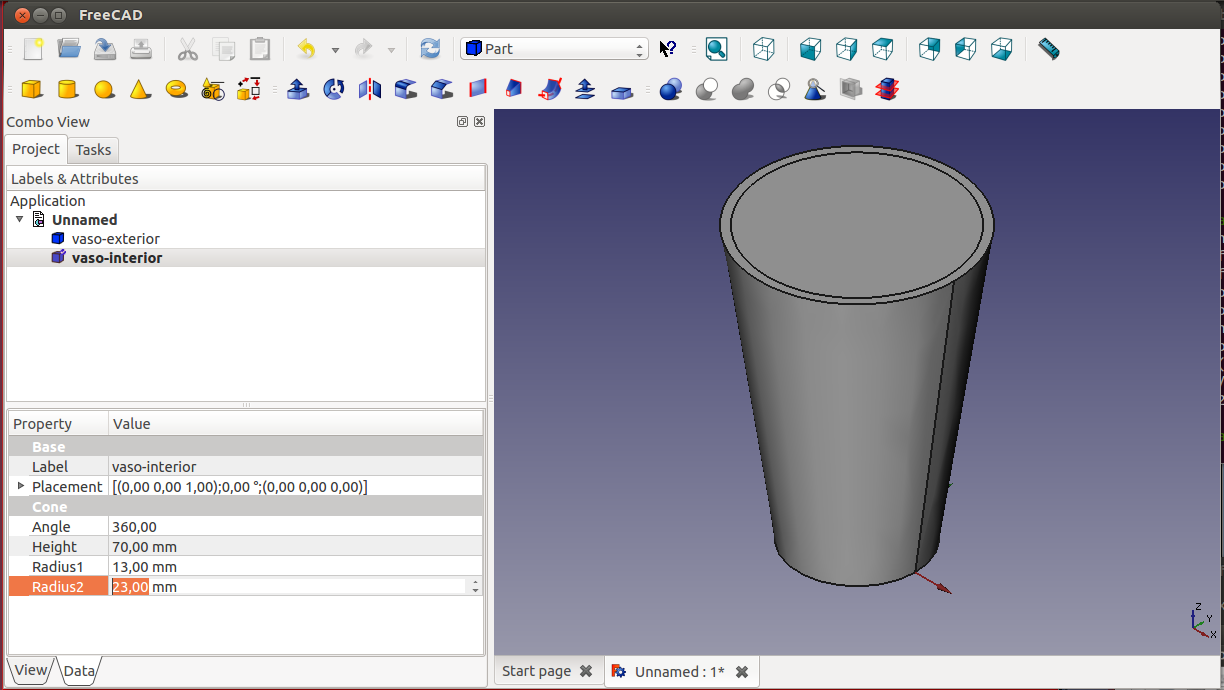The width and height of the screenshot is (1224, 690).
Task: Expand the Placement property row
Action: coord(21,486)
